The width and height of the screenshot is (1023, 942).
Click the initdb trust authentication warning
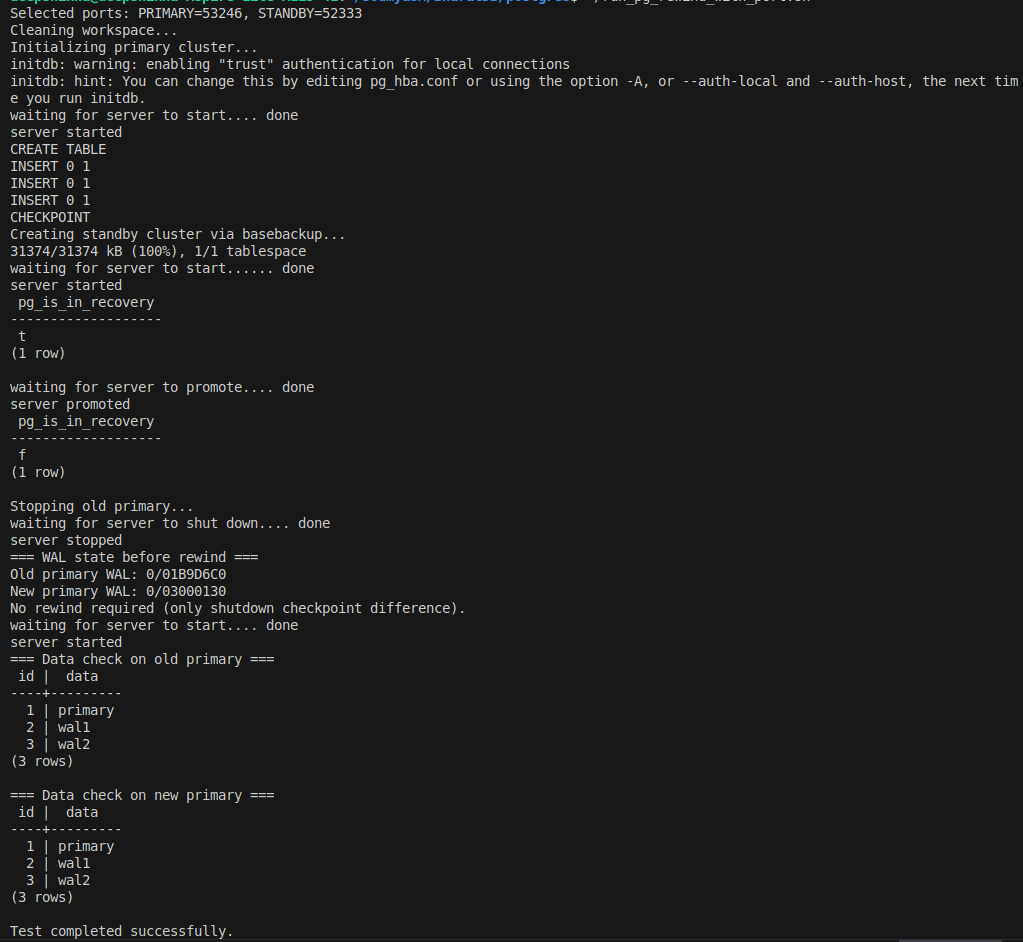(290, 65)
